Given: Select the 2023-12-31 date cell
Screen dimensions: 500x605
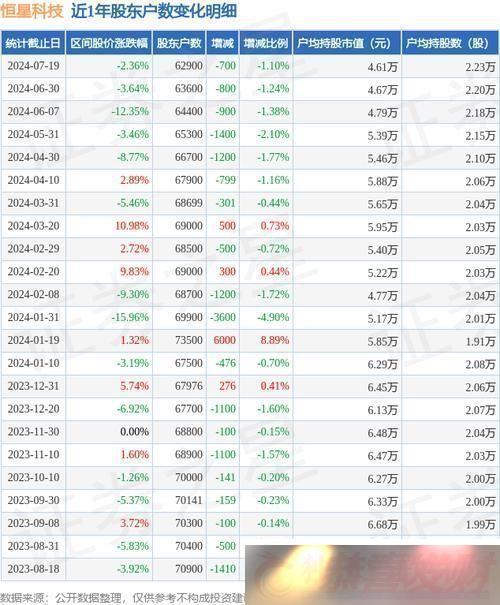Looking at the screenshot, I should pyautogui.click(x=34, y=386).
